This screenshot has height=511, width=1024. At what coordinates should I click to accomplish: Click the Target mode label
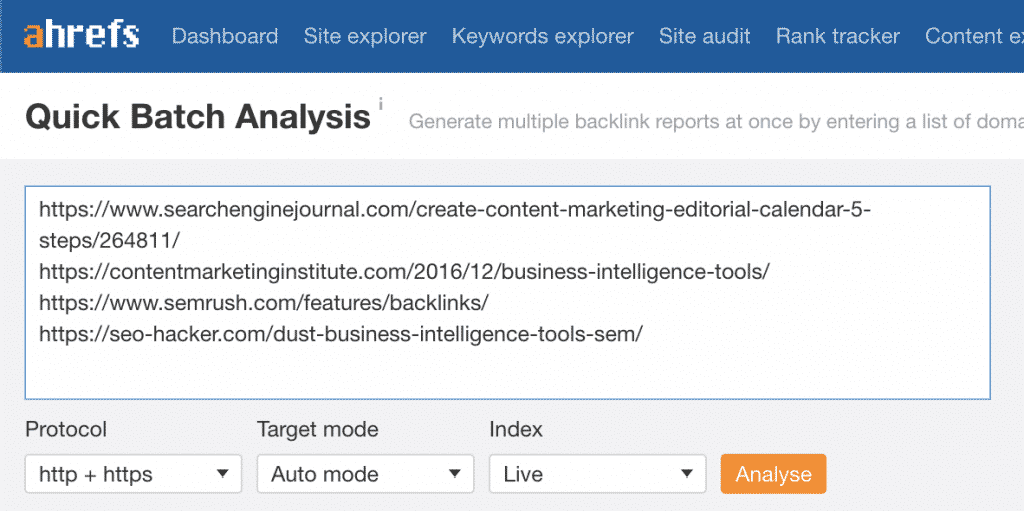(x=317, y=430)
